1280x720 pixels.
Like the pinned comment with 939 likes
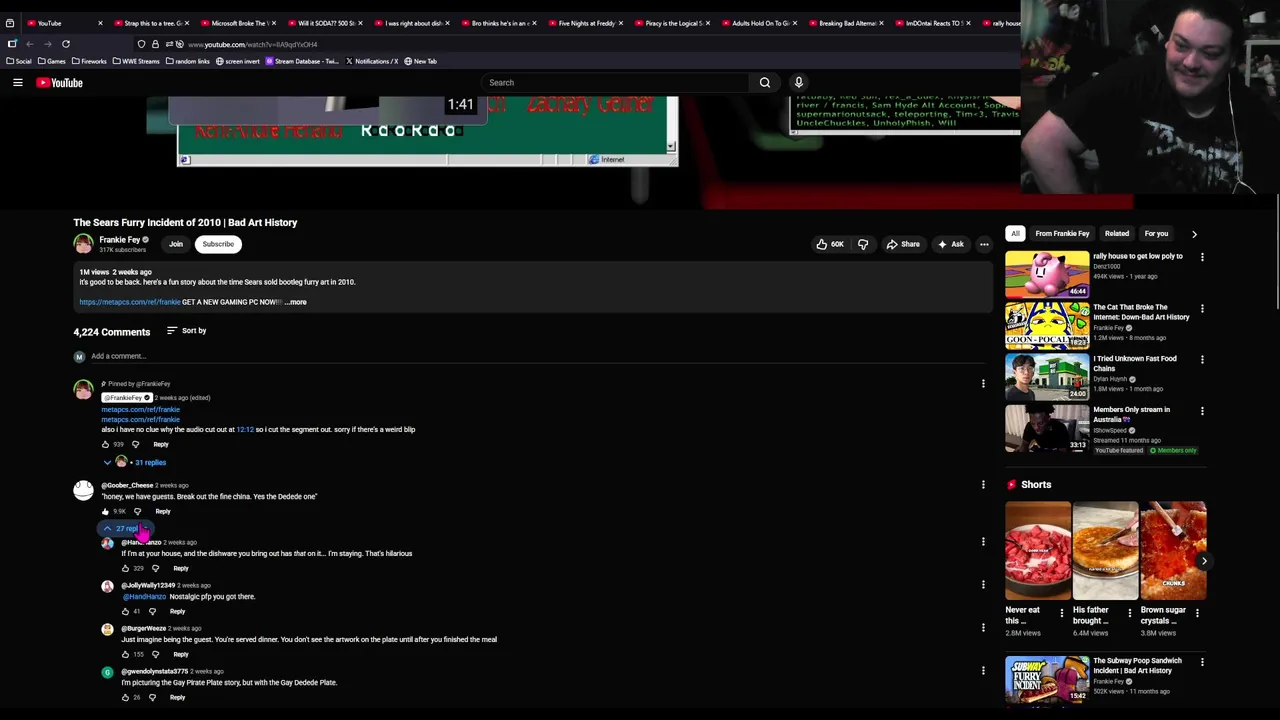105,444
